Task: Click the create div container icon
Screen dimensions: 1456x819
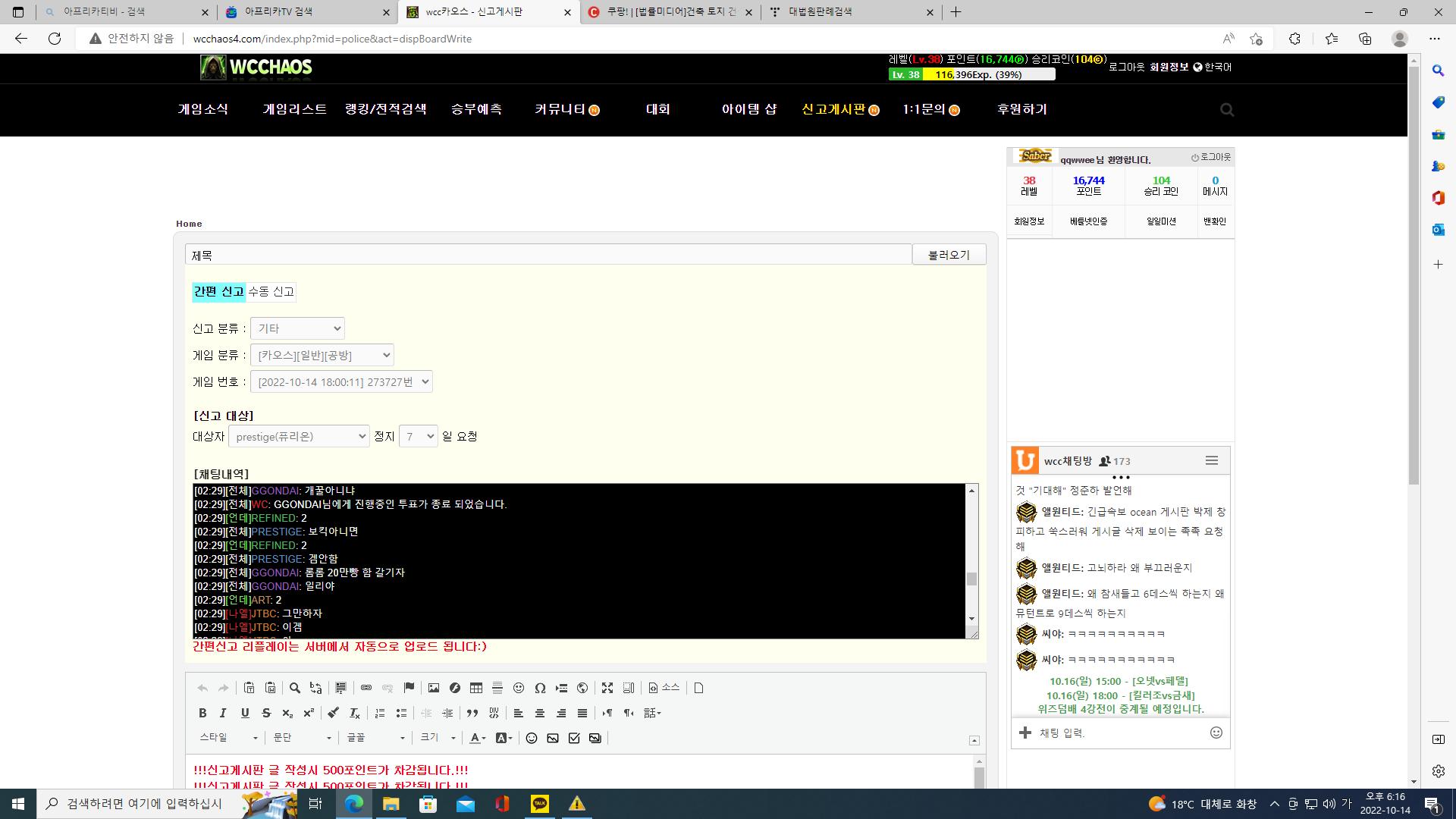Action: tap(494, 713)
